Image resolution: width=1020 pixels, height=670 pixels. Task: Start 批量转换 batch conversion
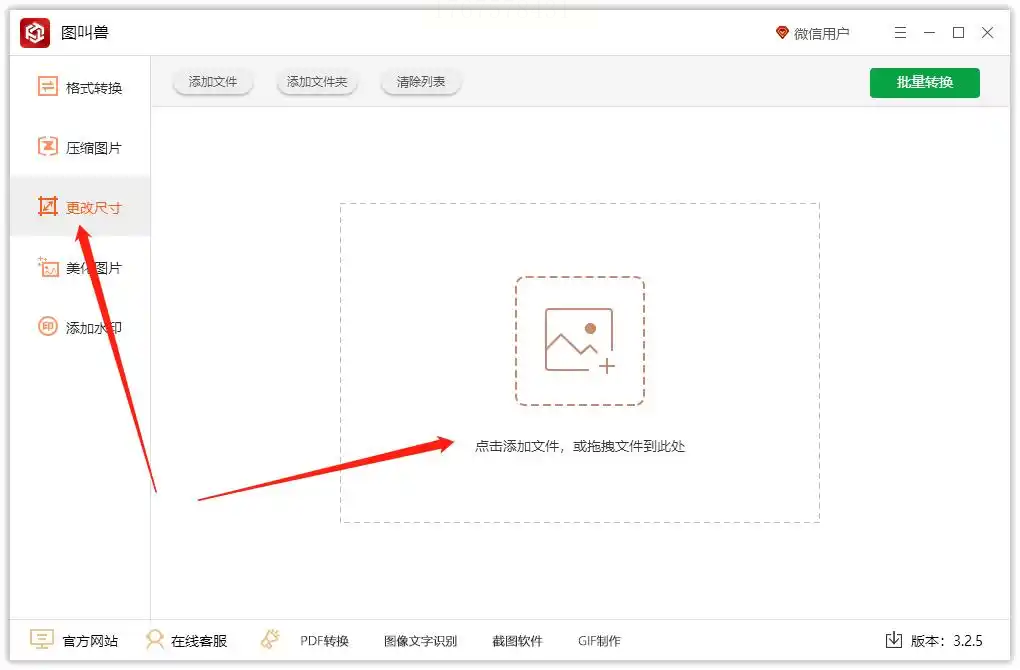pos(924,83)
